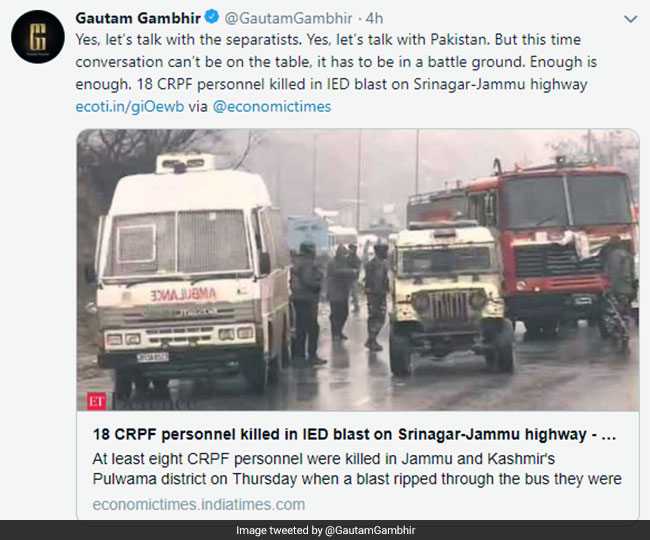
Task: Open Gautam Gambhir's profile avatar
Action: point(38,37)
